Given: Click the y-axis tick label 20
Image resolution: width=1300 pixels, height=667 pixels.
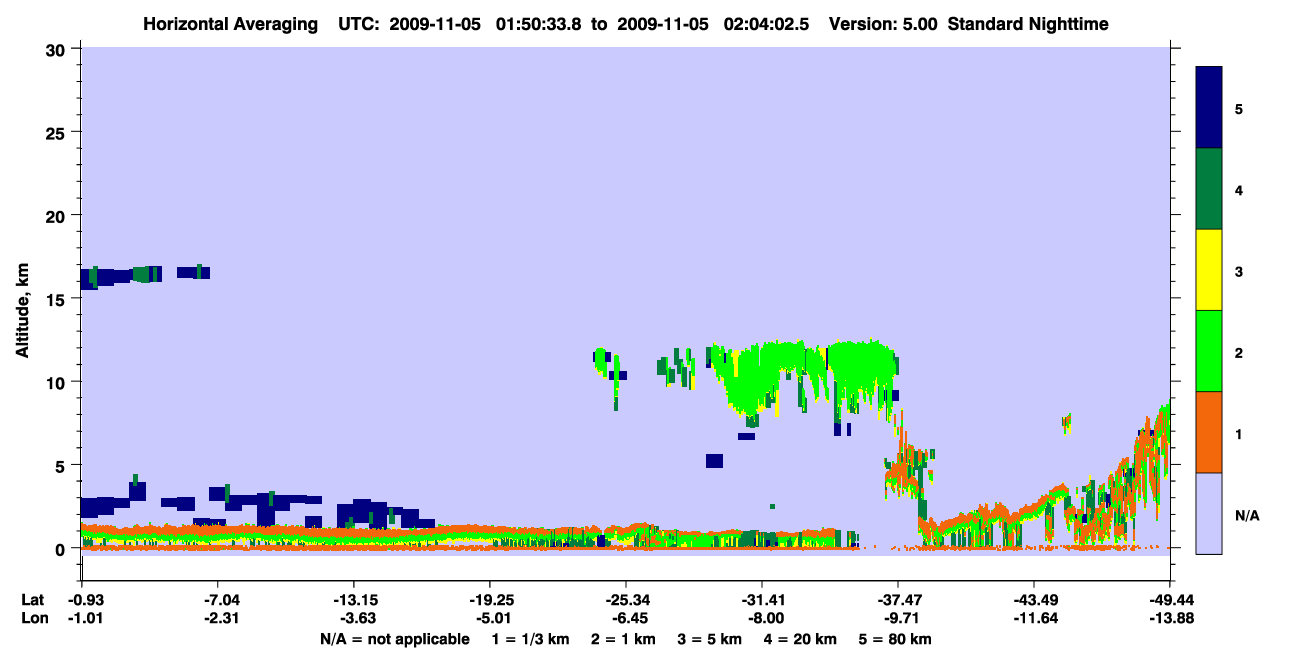Looking at the screenshot, I should coord(58,216).
